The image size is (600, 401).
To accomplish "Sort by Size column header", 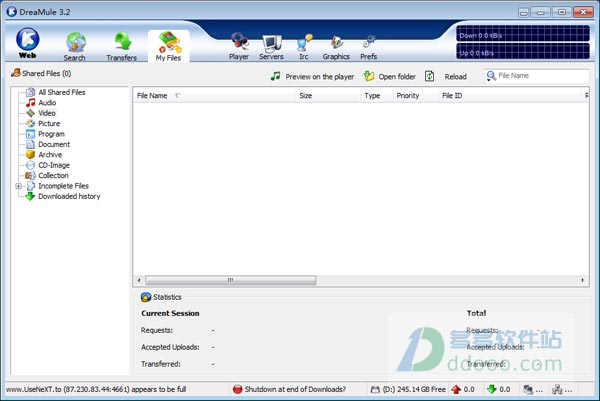I will tap(328, 96).
